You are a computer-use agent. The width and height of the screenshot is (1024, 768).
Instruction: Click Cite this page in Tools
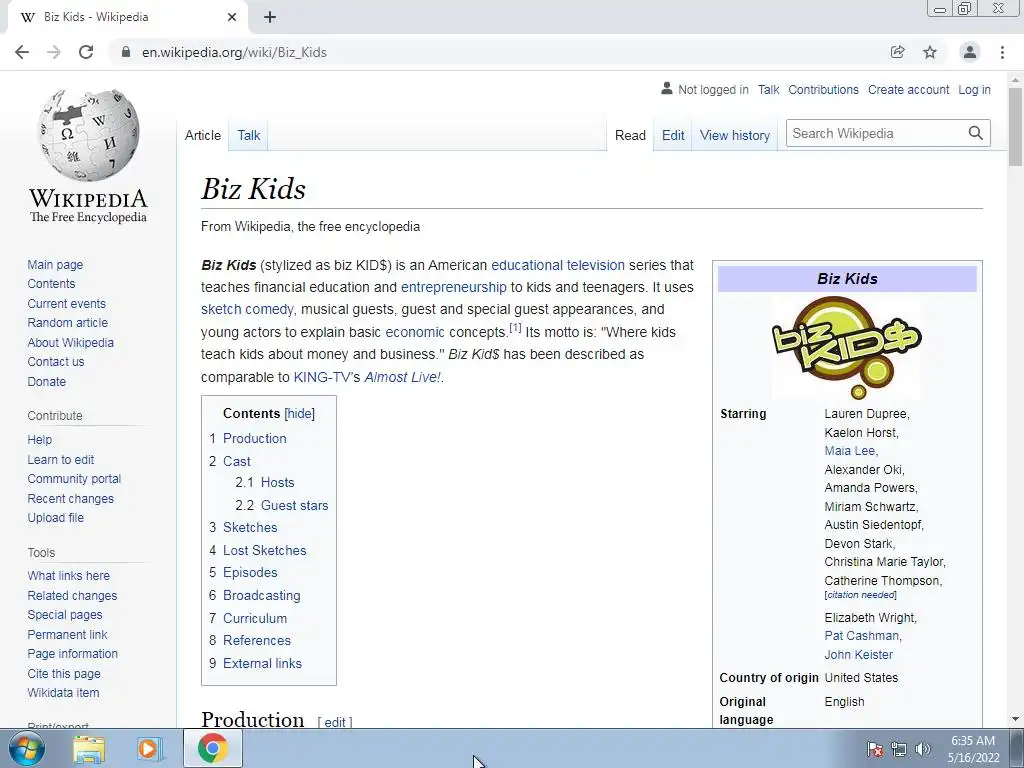64,673
